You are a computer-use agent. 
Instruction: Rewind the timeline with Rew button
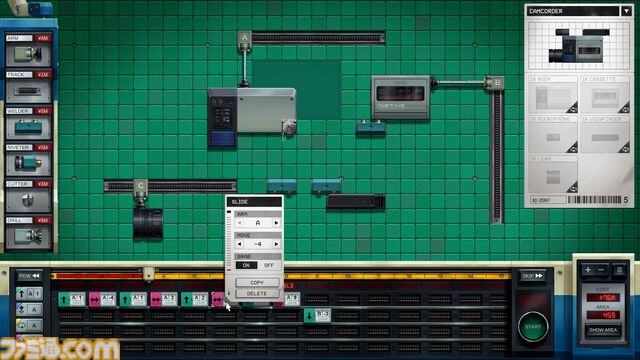pyautogui.click(x=29, y=276)
